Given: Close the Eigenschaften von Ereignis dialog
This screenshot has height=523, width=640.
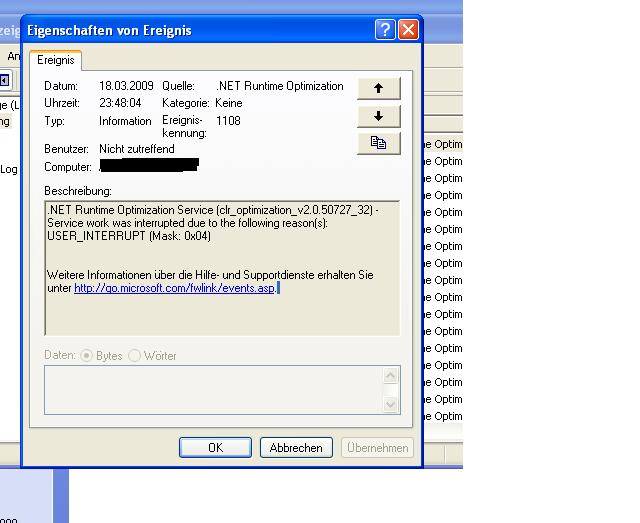Looking at the screenshot, I should 409,30.
